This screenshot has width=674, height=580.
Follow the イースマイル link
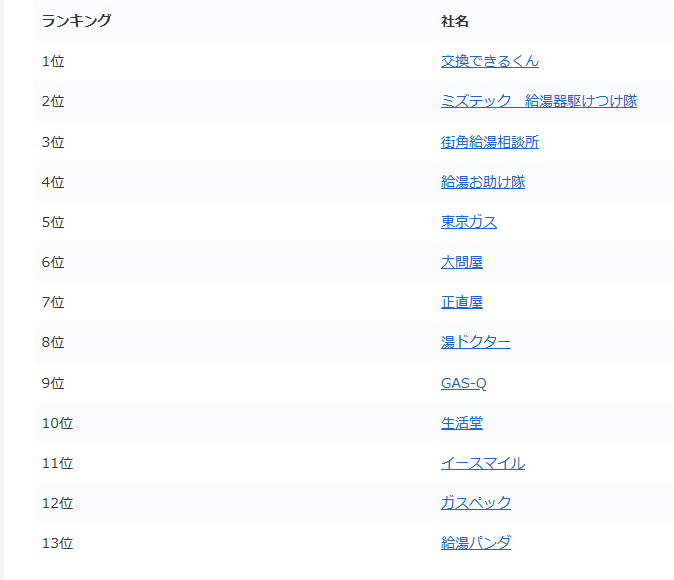pos(482,463)
